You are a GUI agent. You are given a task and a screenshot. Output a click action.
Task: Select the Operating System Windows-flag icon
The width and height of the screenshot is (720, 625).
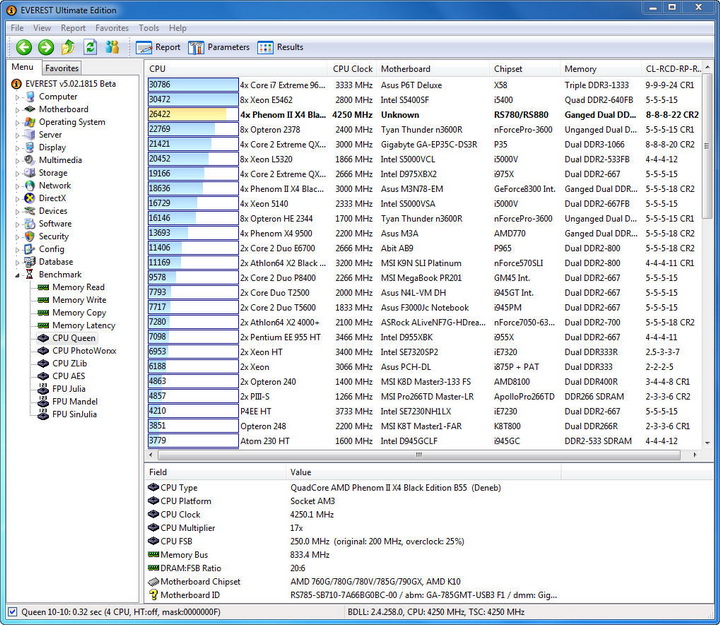click(30, 122)
